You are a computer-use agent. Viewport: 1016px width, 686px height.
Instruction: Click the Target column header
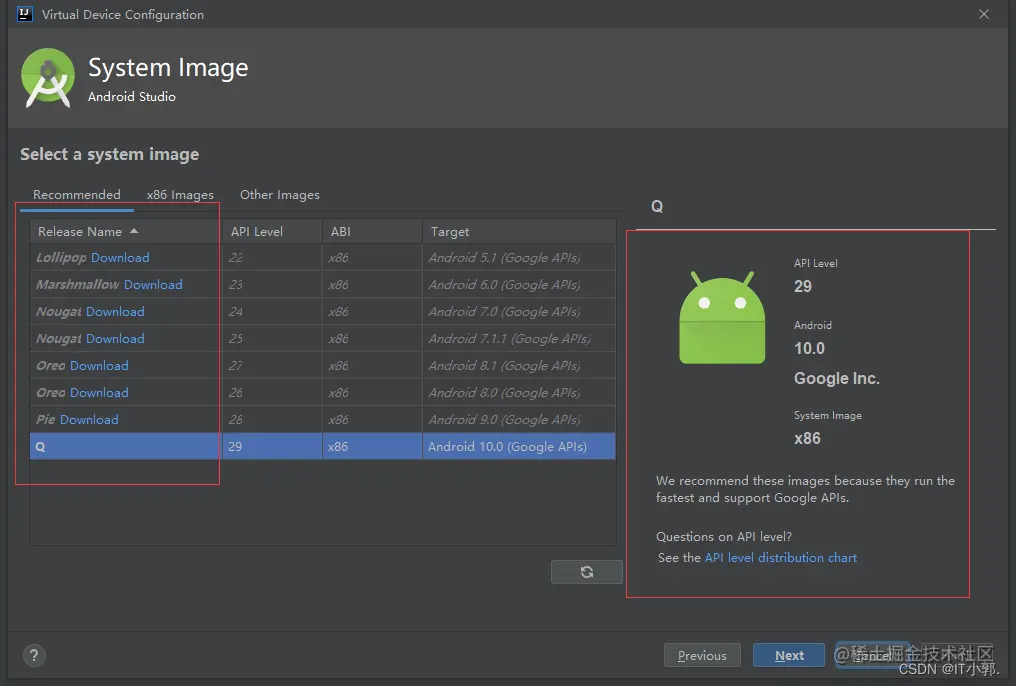click(519, 231)
